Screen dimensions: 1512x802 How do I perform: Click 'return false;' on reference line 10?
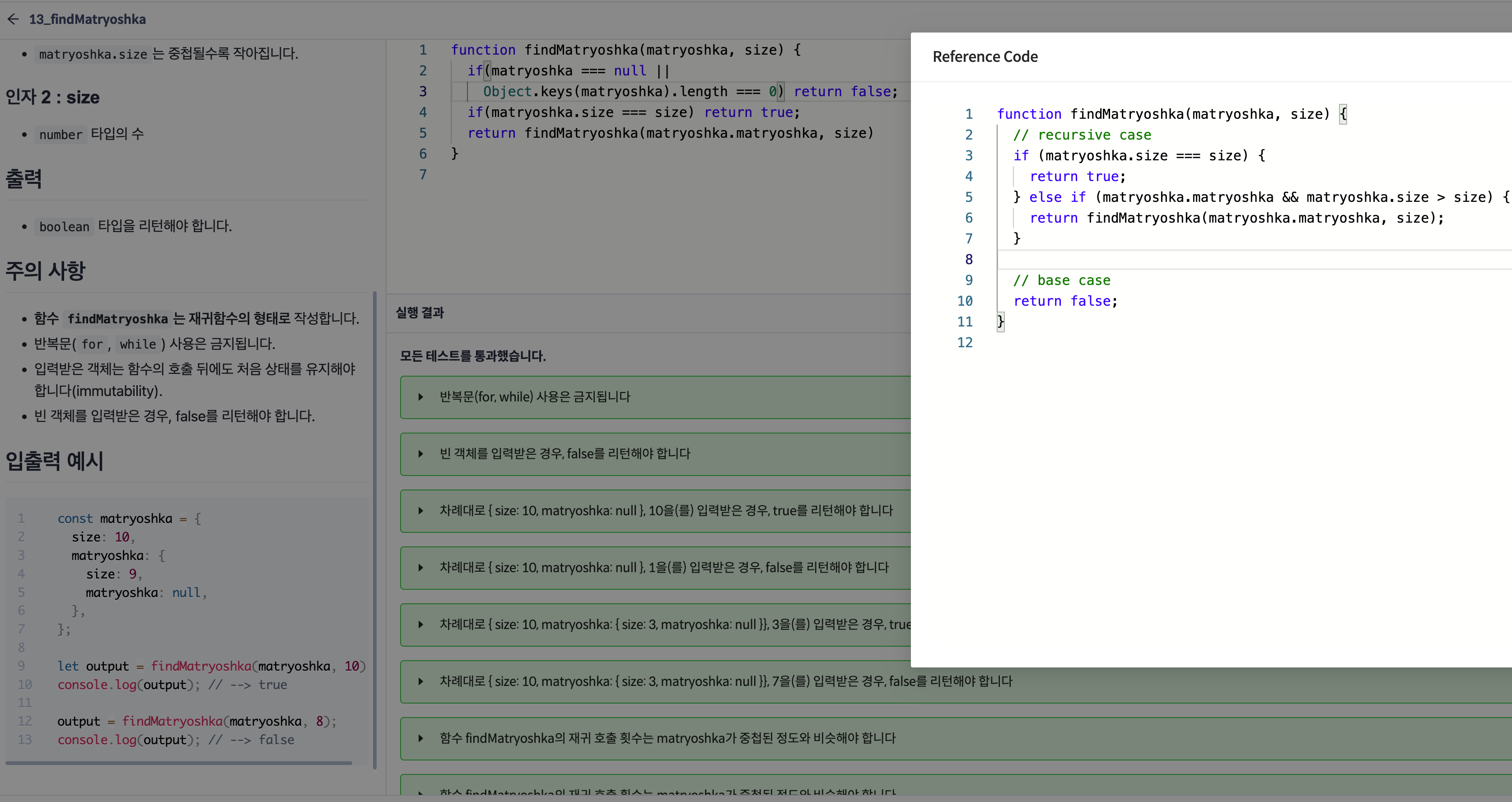pos(1065,301)
